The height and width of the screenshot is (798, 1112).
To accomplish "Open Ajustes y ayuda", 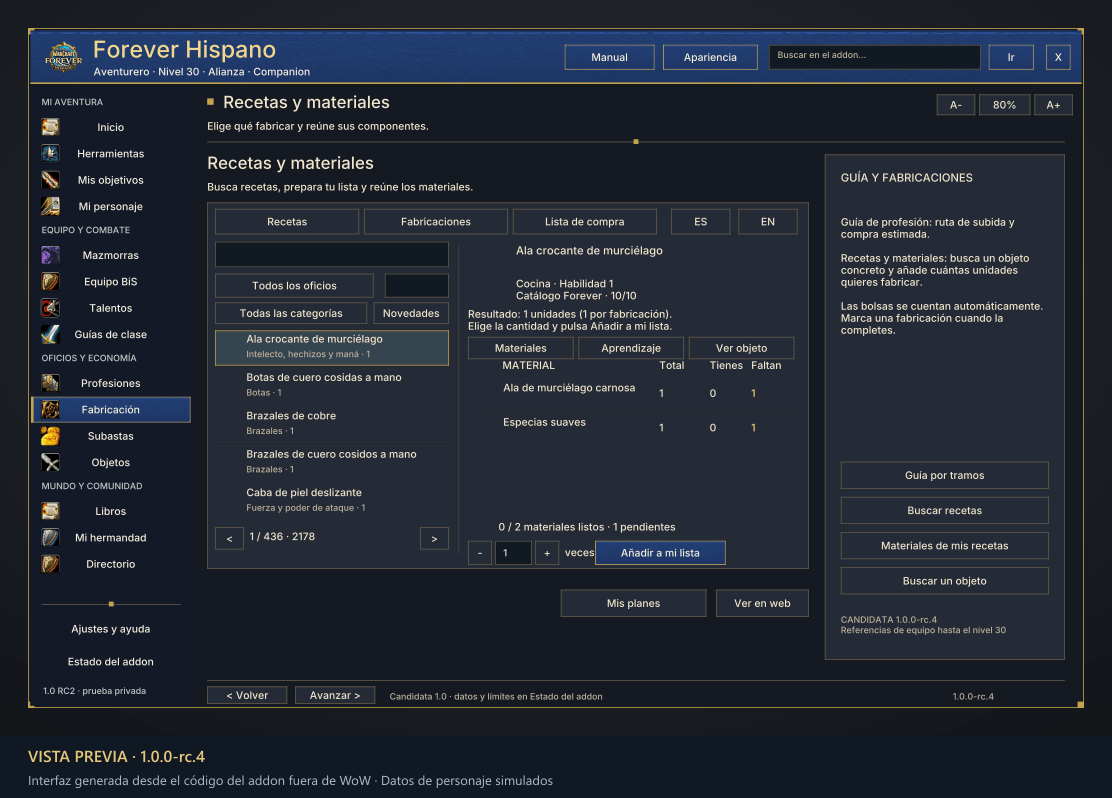I will pyautogui.click(x=111, y=629).
